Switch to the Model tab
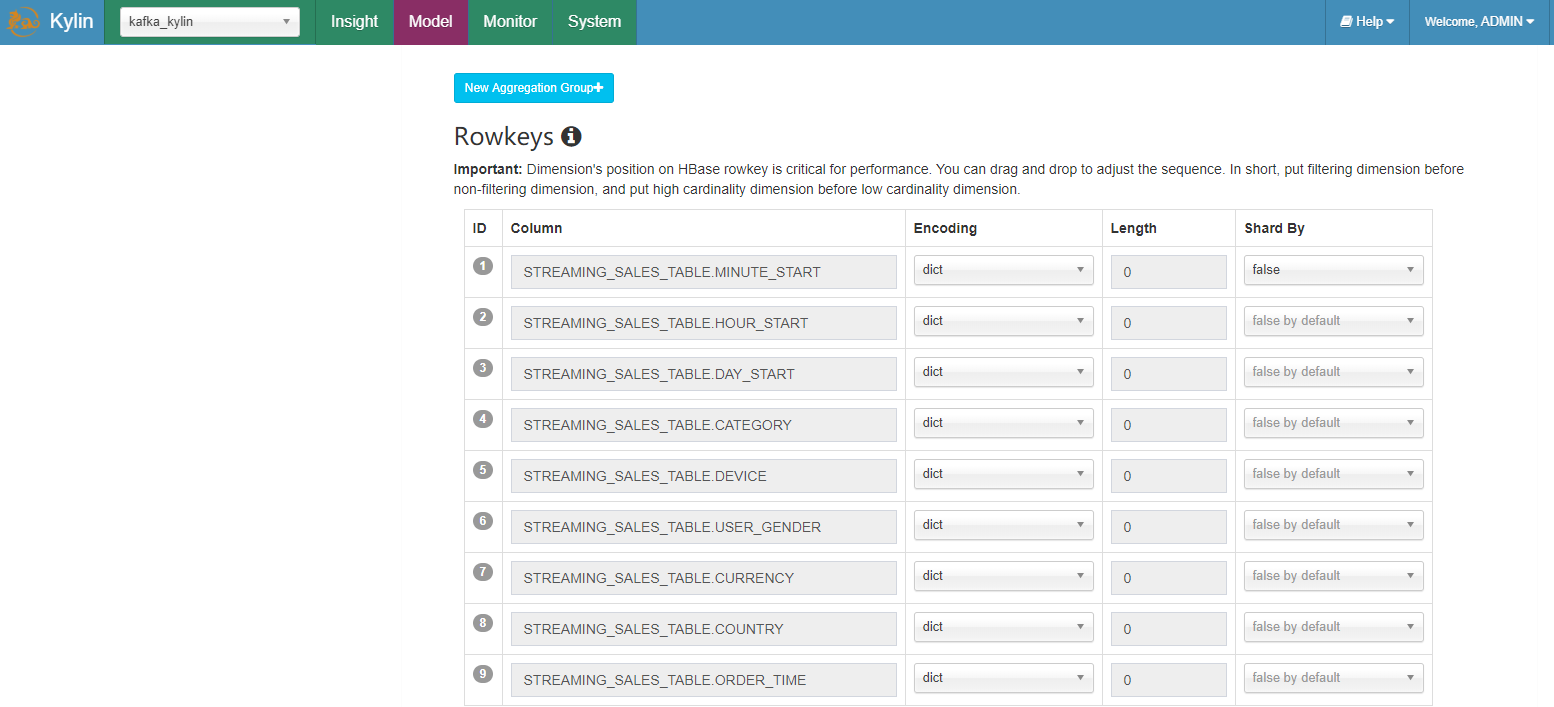Viewport: 1554px width, 707px height. click(x=431, y=22)
